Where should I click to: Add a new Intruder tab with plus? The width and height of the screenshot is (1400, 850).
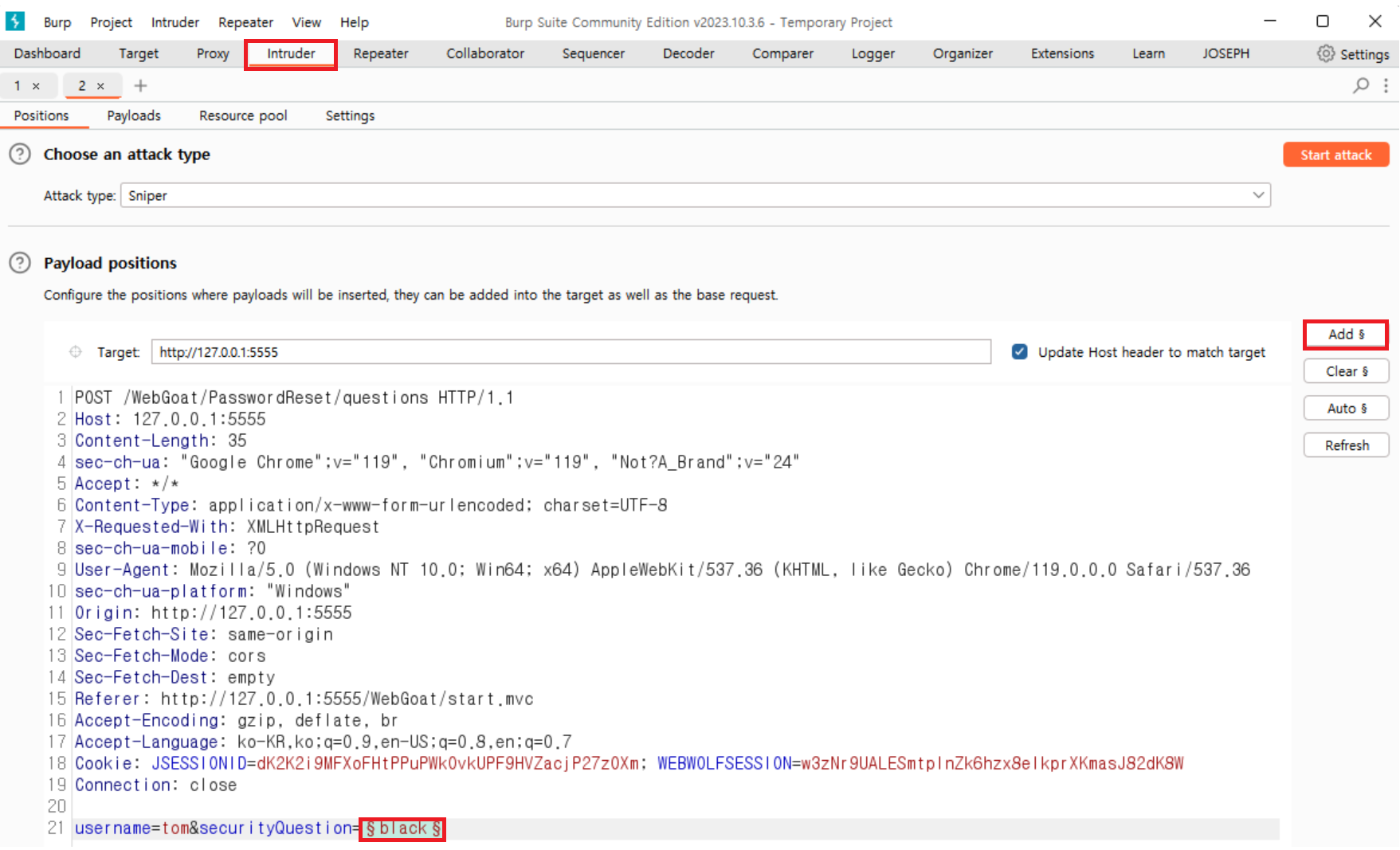pos(140,85)
